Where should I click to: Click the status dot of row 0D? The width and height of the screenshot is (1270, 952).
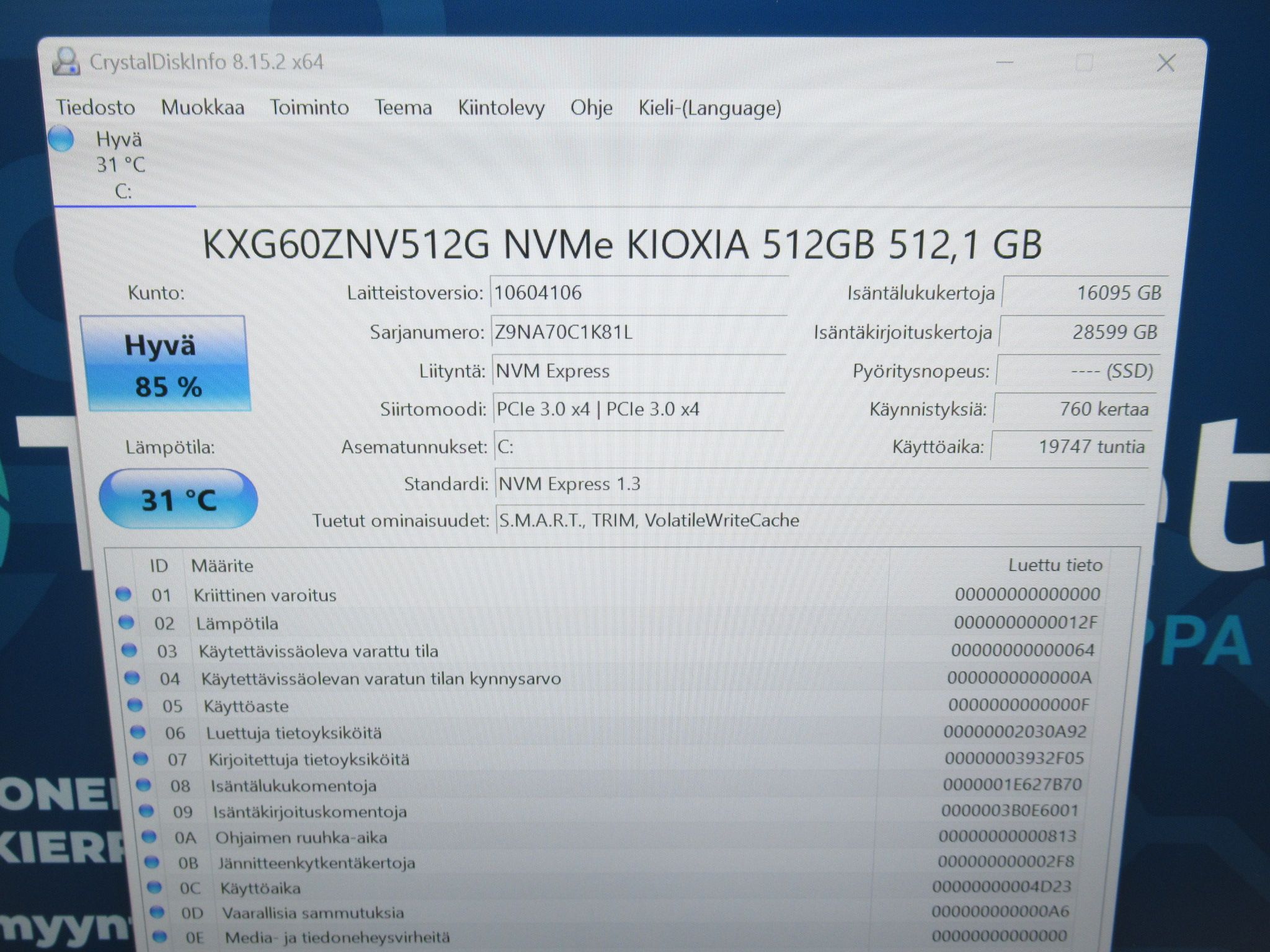click(x=158, y=912)
